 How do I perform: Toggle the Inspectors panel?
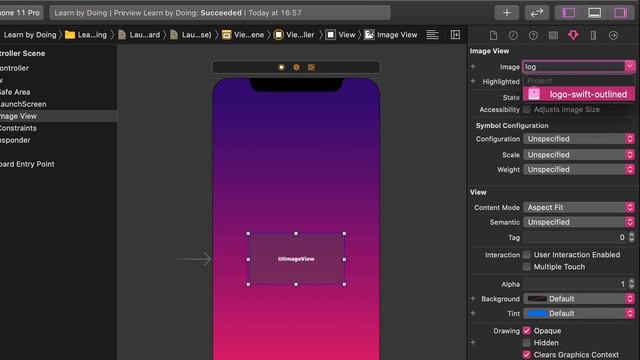pyautogui.click(x=620, y=13)
